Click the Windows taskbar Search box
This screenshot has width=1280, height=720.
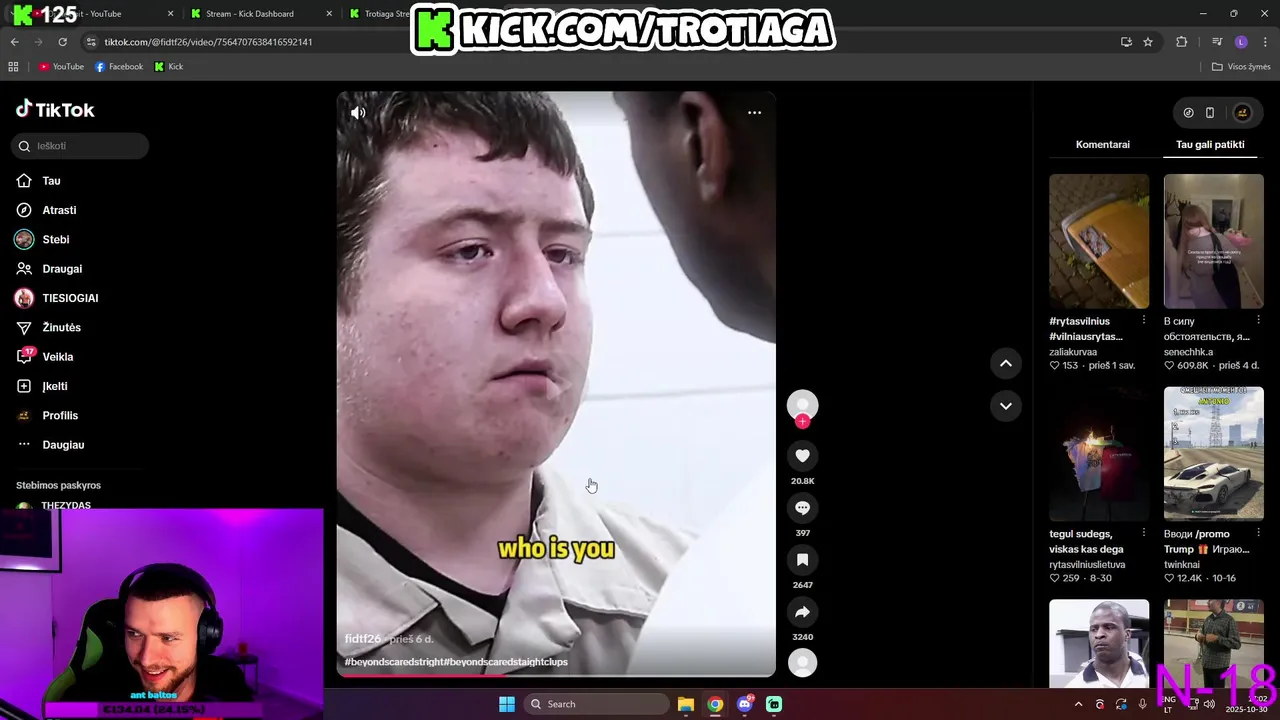[x=597, y=704]
